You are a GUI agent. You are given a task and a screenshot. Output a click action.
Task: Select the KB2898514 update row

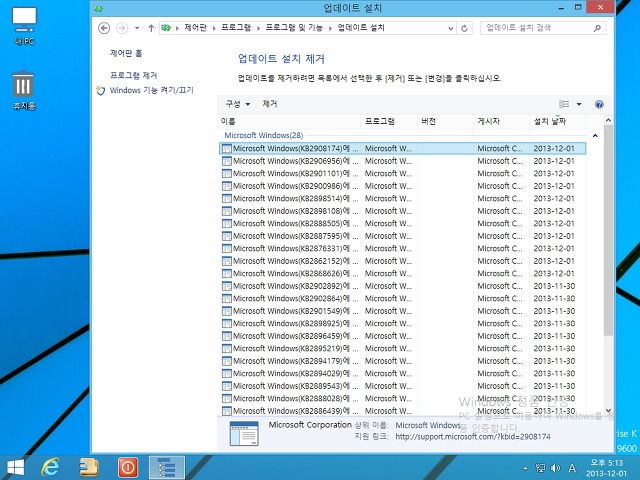pos(402,198)
